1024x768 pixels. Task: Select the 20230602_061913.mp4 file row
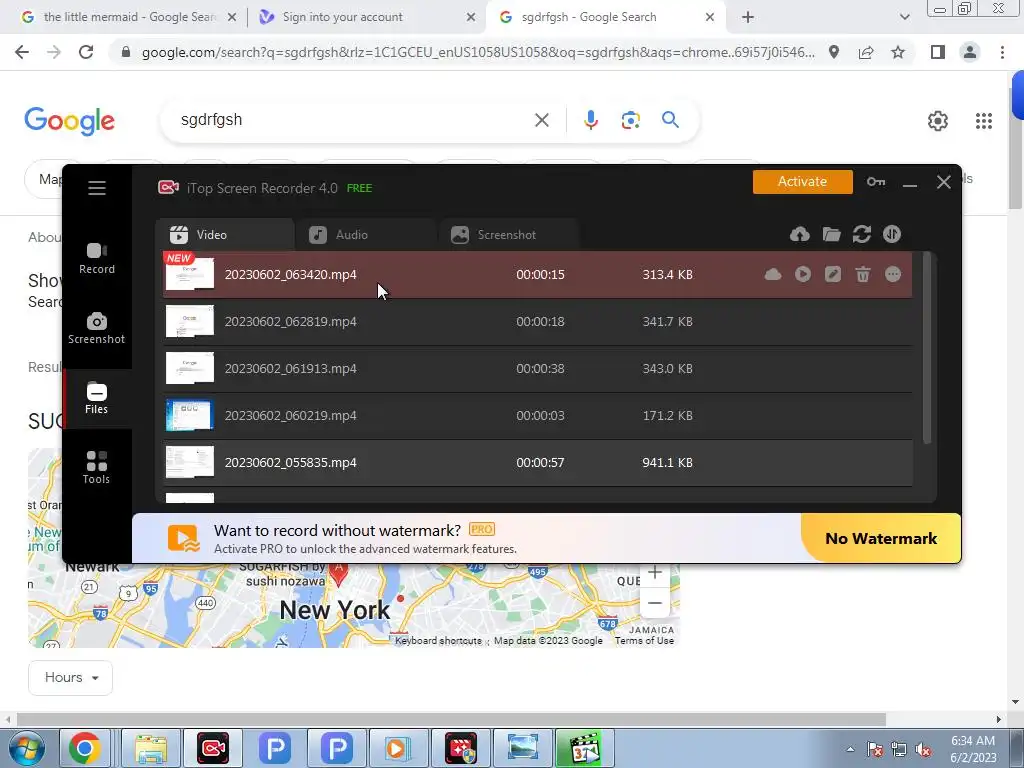(x=537, y=368)
